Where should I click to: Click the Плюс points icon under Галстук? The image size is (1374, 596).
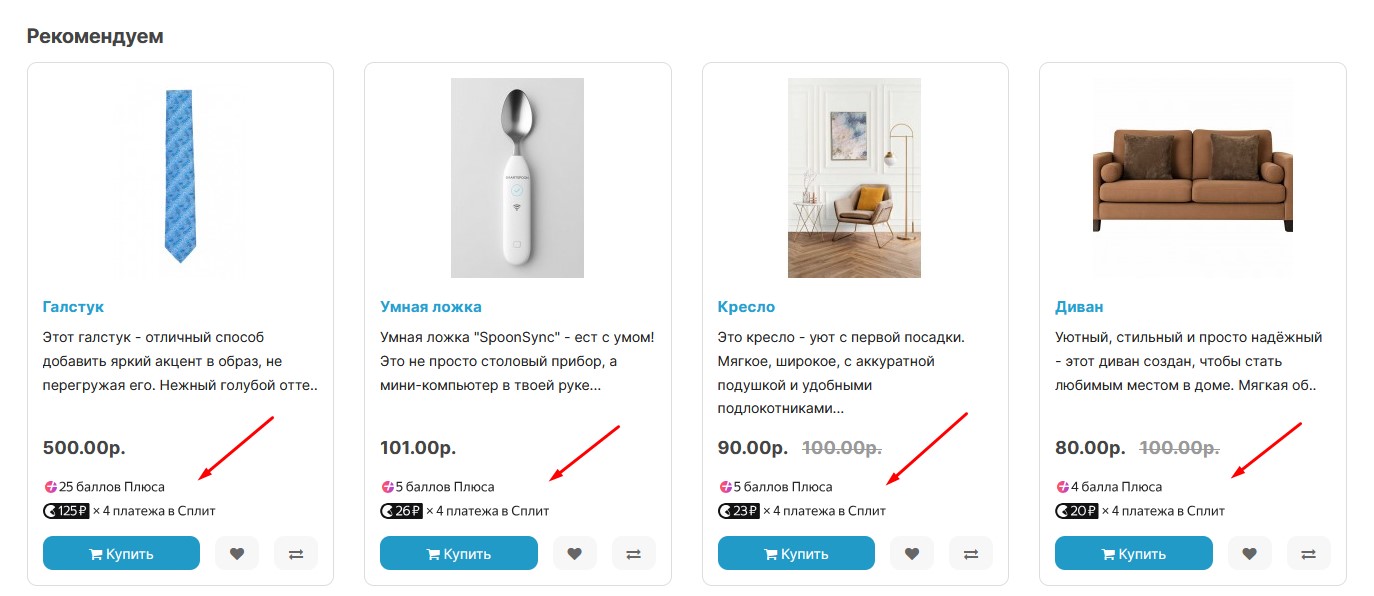[x=51, y=487]
